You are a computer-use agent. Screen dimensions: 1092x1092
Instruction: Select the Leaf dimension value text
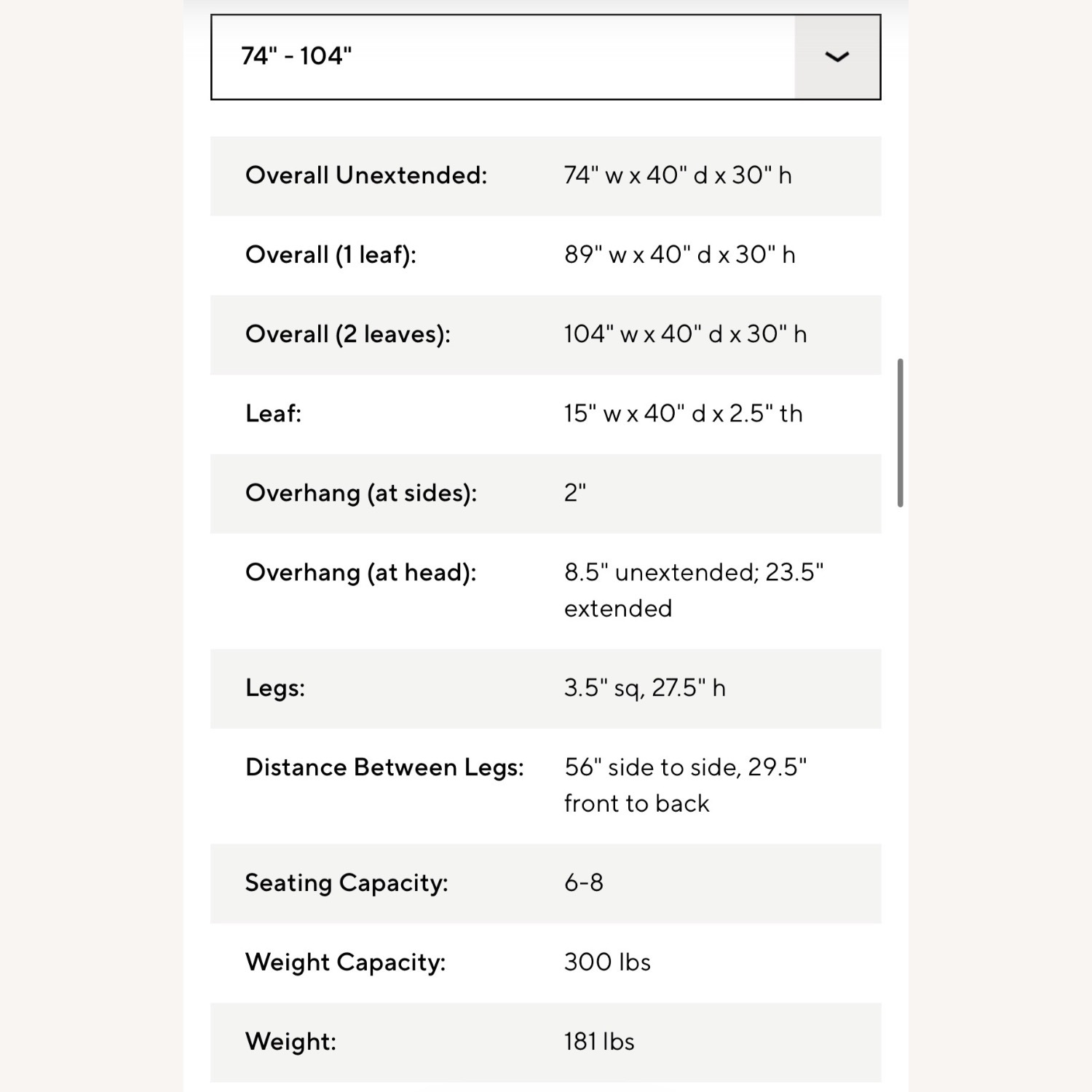(683, 414)
